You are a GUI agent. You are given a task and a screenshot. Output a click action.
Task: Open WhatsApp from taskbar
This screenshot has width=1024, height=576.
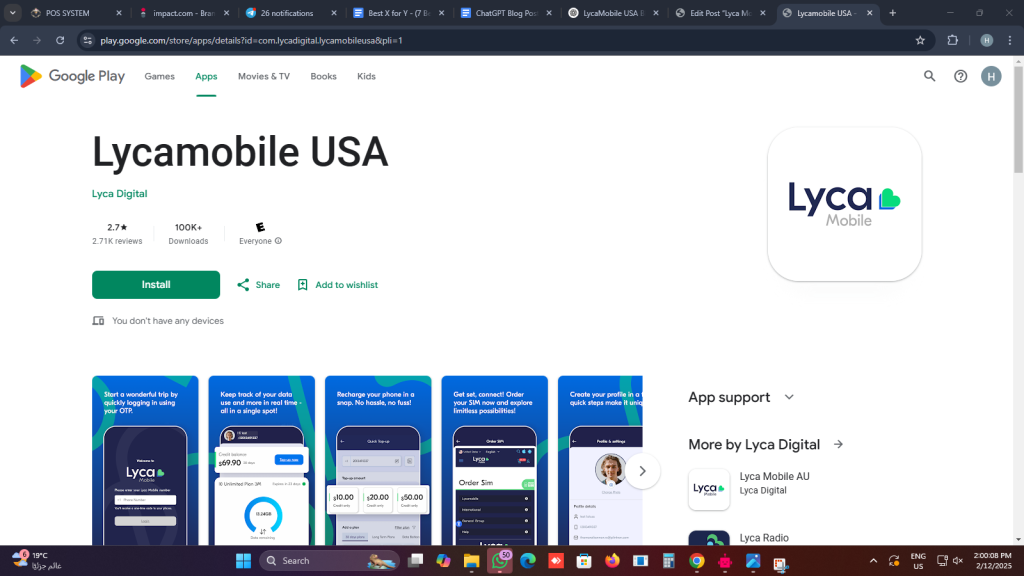click(x=500, y=561)
